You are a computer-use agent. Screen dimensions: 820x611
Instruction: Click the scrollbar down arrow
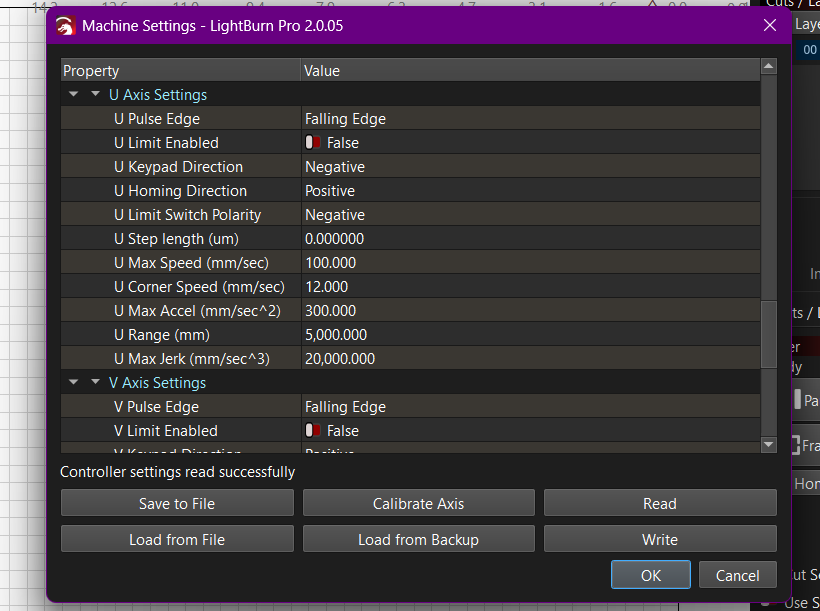768,444
